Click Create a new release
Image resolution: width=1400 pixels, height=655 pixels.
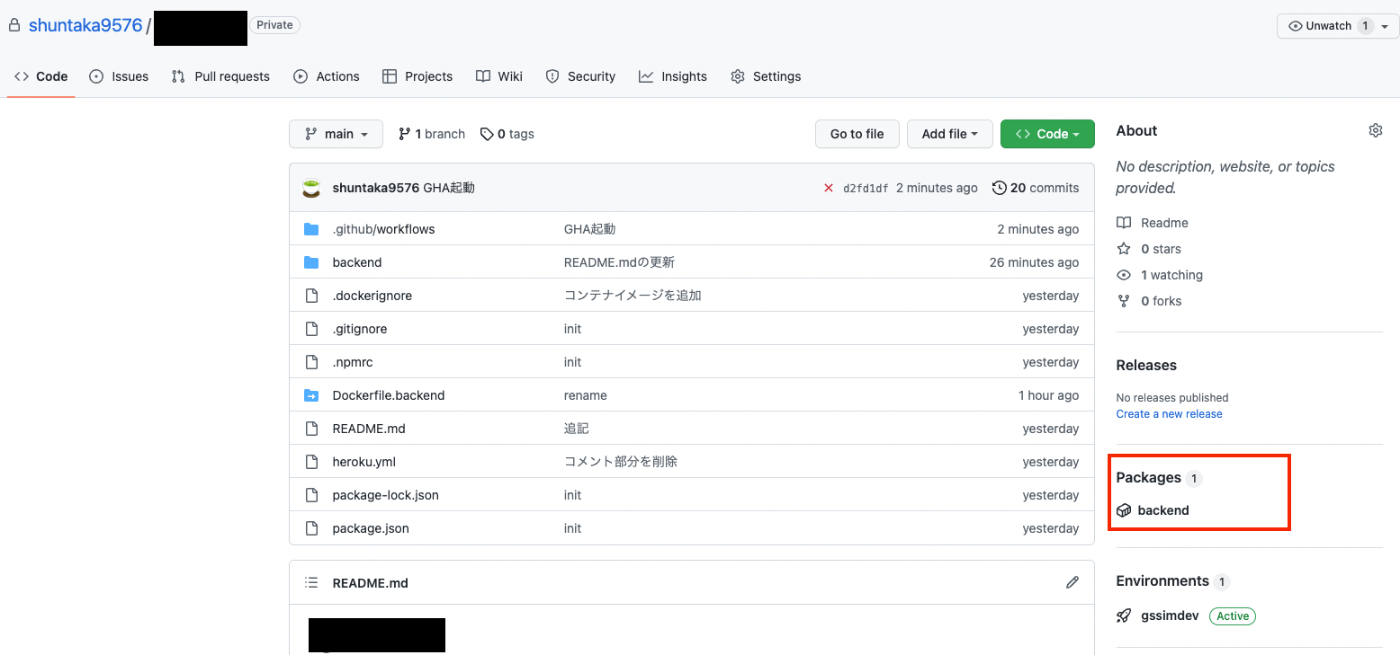(x=1169, y=414)
